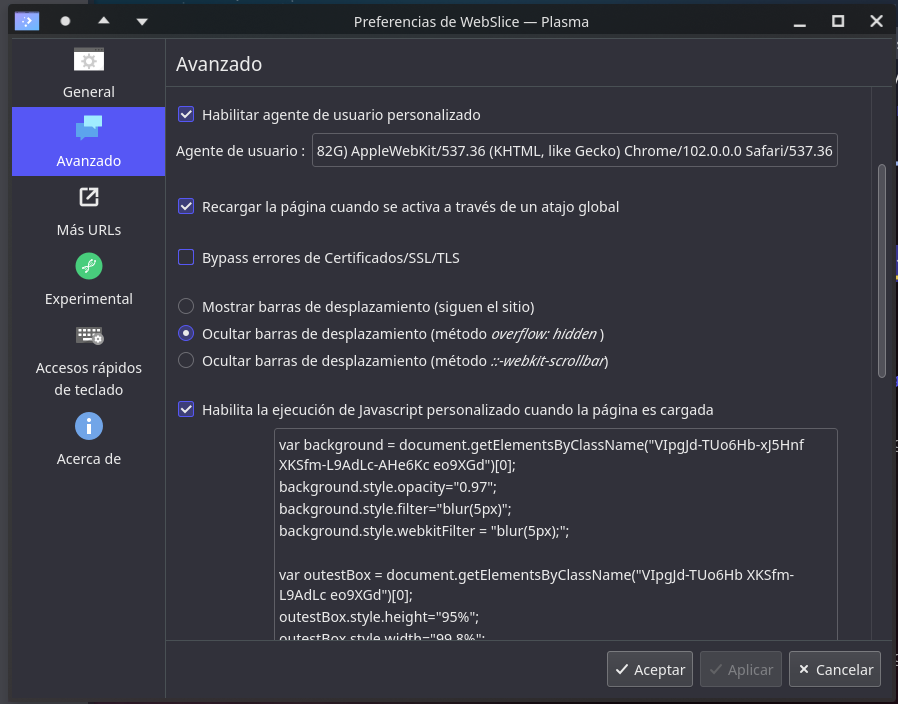The height and width of the screenshot is (704, 898).
Task: Select Mostrar barras de desplazamiento option
Action: coord(186,306)
